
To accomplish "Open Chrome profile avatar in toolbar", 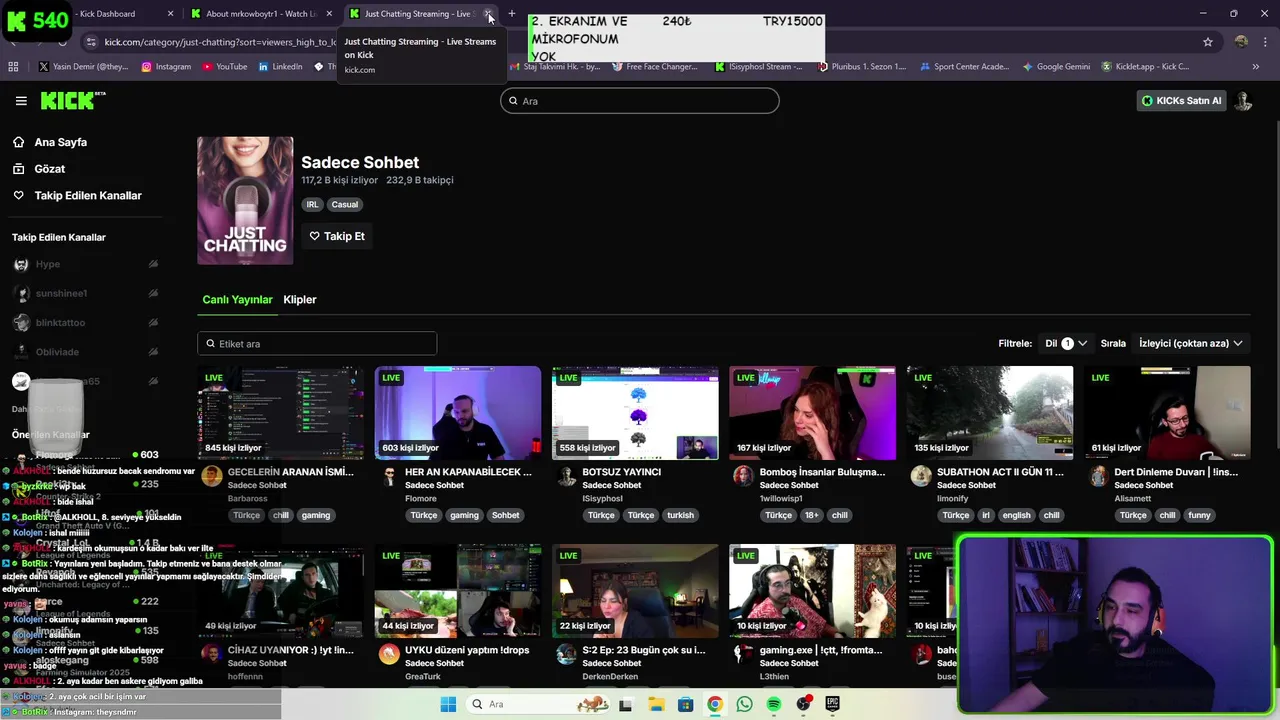I will [x=1241, y=42].
